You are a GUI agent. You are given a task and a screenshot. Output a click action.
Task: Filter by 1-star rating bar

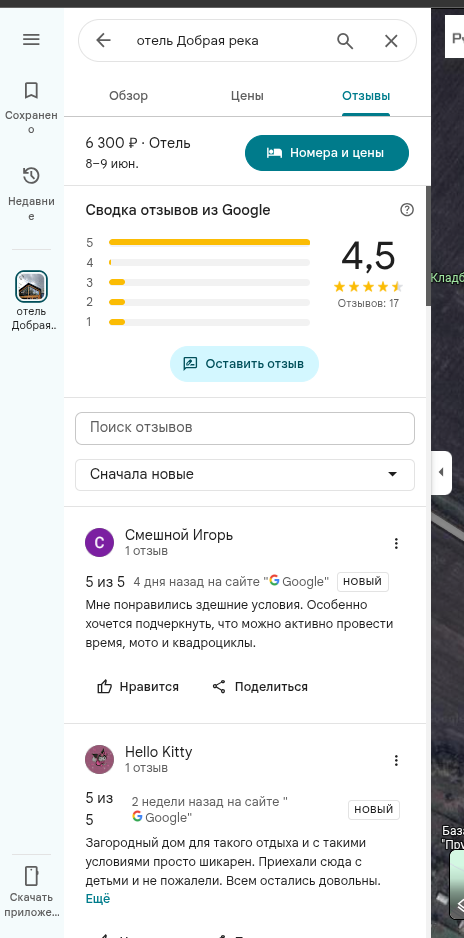(209, 322)
